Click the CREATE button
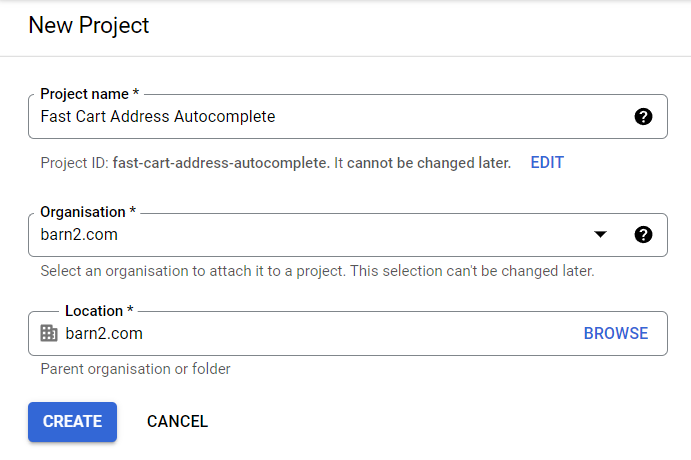 (x=72, y=421)
